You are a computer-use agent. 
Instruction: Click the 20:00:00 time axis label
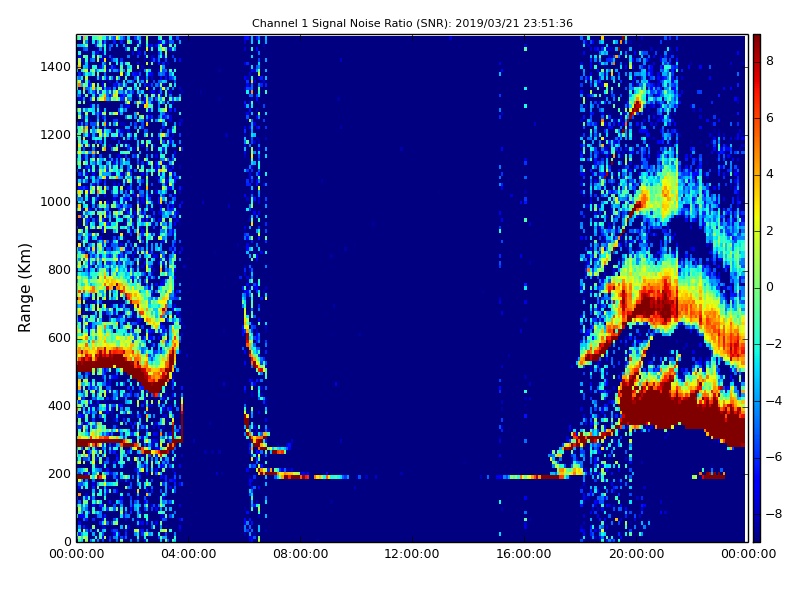point(636,554)
